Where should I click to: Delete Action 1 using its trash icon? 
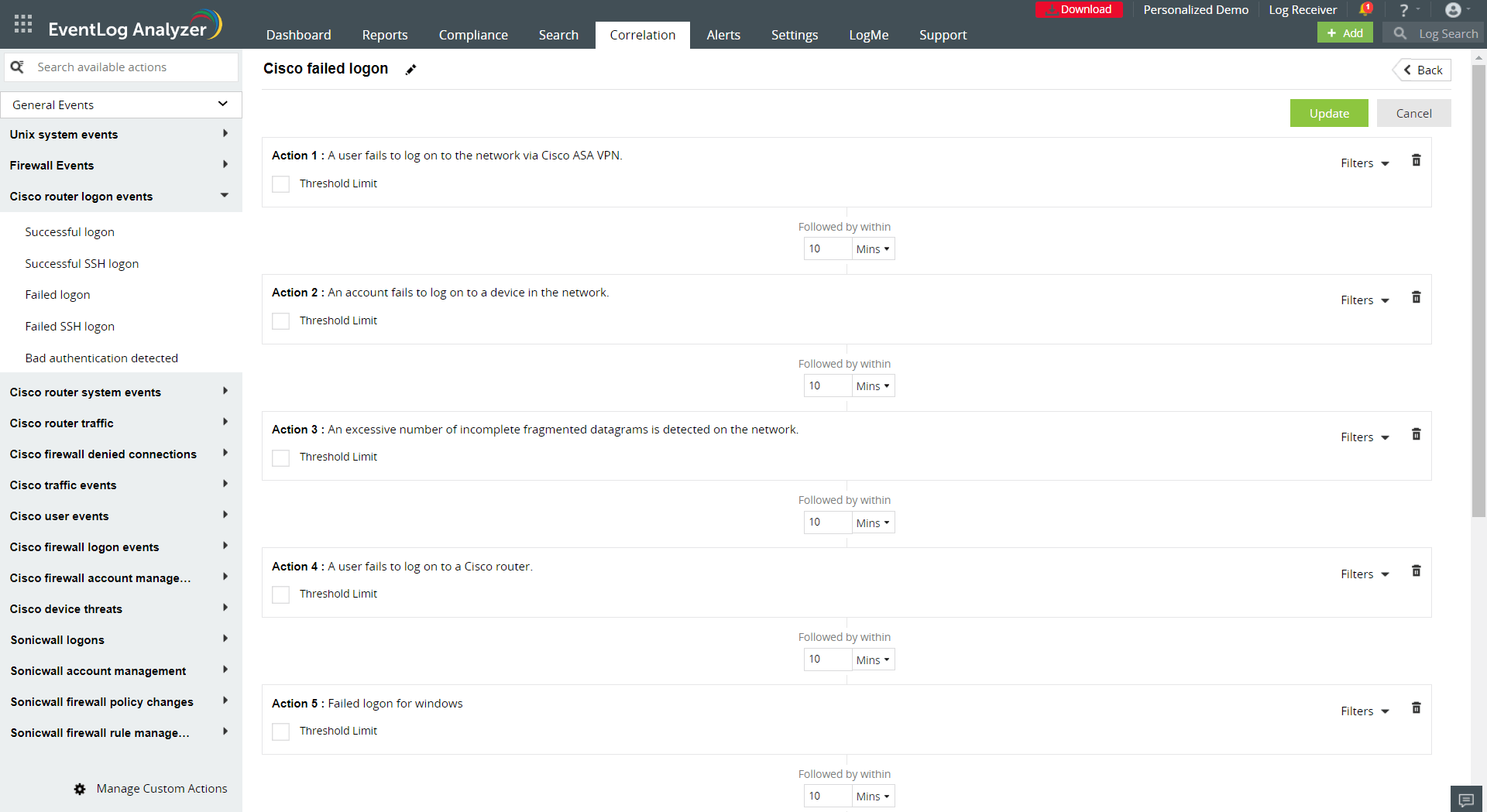(1417, 160)
